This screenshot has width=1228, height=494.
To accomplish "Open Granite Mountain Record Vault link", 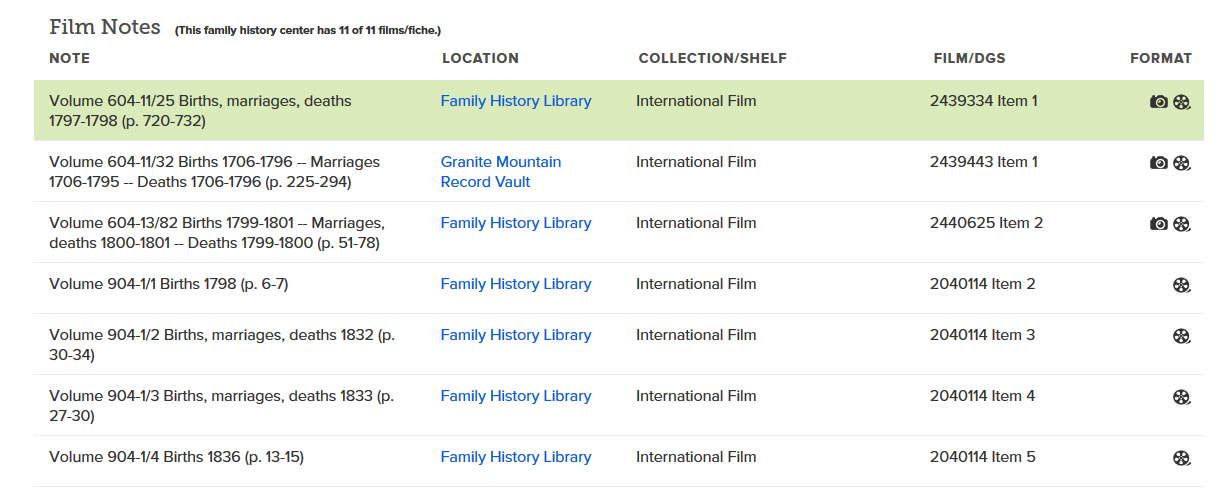I will pyautogui.click(x=500, y=172).
